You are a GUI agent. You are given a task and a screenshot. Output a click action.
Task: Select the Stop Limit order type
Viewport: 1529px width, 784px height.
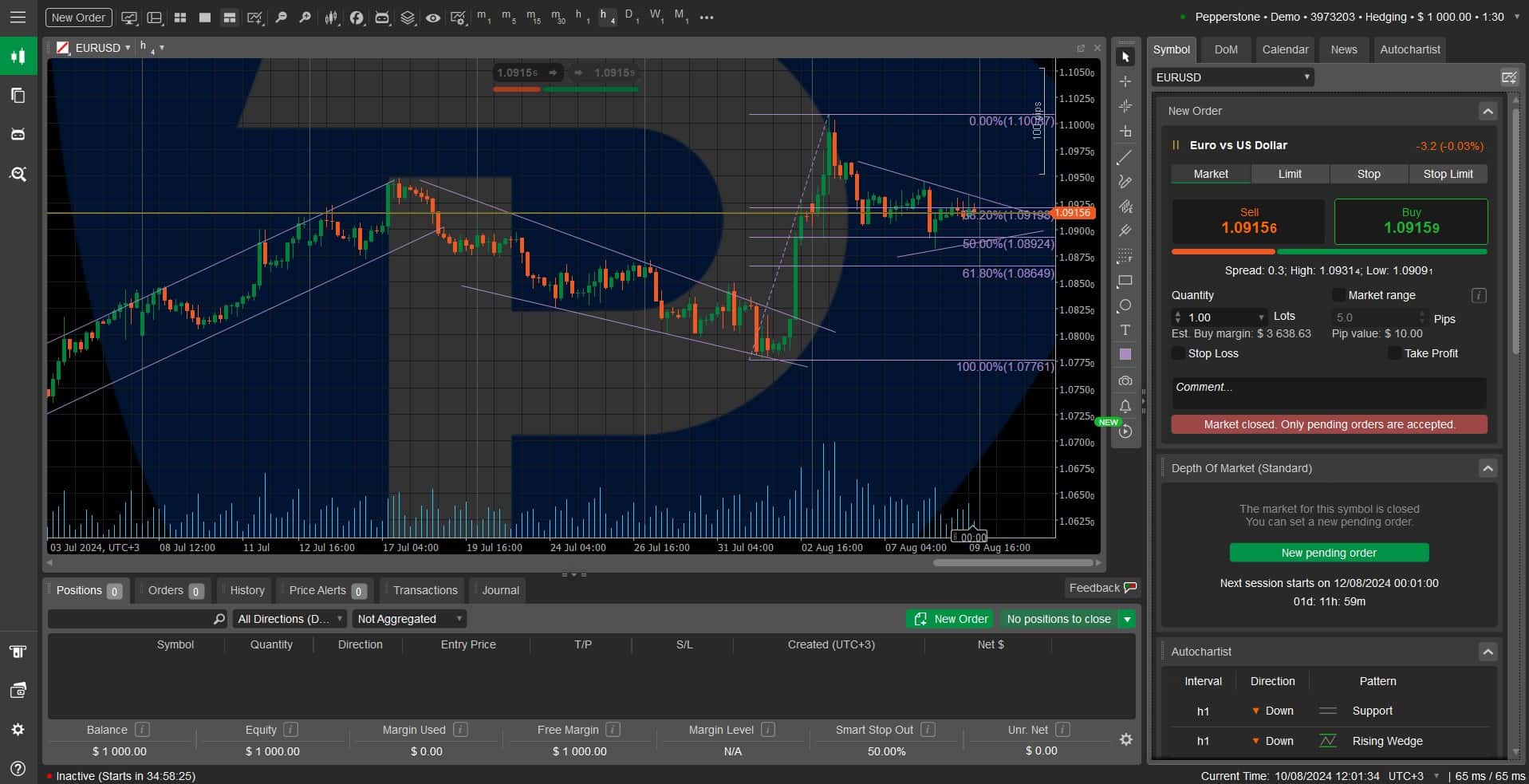click(x=1448, y=174)
